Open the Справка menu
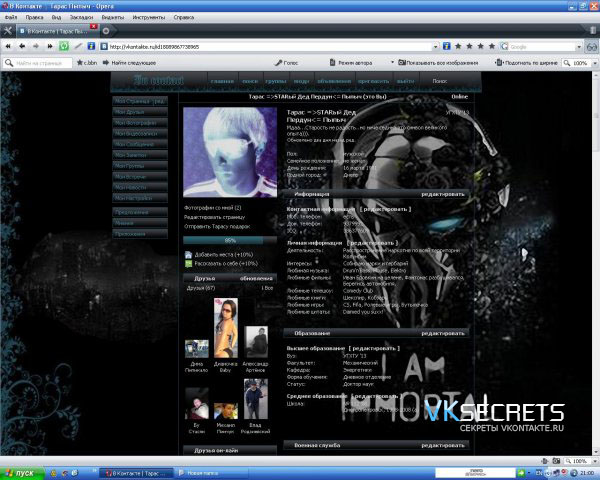 pyautogui.click(x=184, y=17)
